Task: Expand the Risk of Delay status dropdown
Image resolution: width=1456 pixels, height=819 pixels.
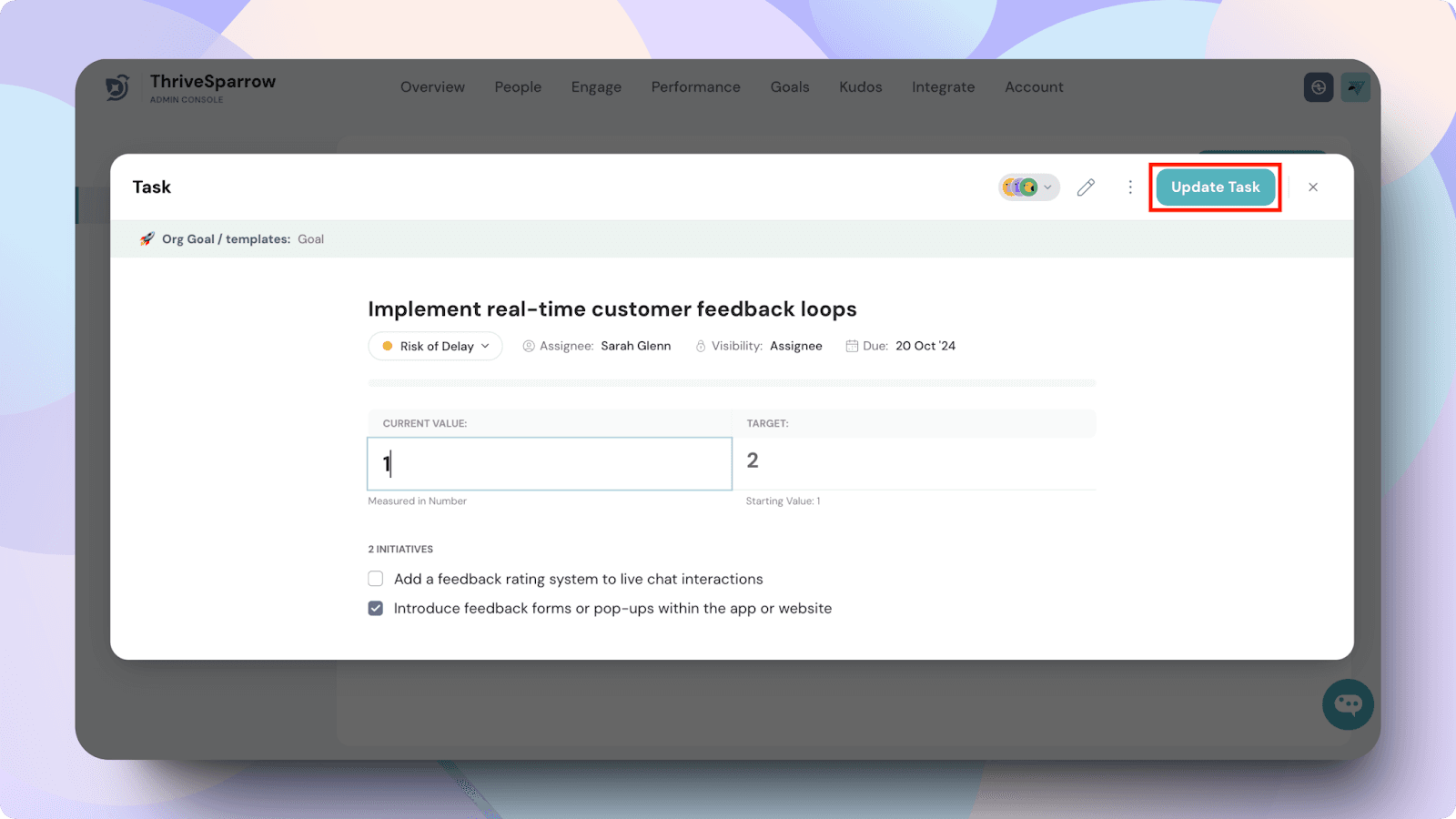Action: [x=436, y=347]
